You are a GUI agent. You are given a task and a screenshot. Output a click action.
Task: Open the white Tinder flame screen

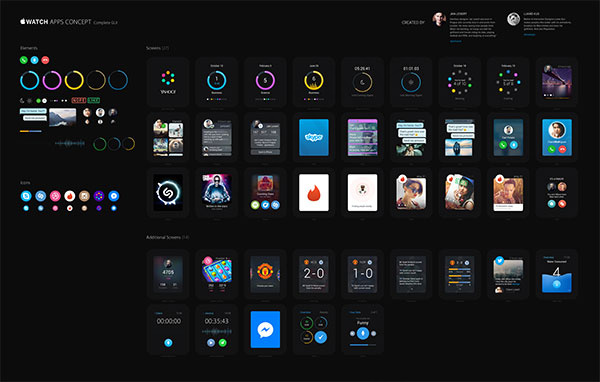tap(314, 193)
